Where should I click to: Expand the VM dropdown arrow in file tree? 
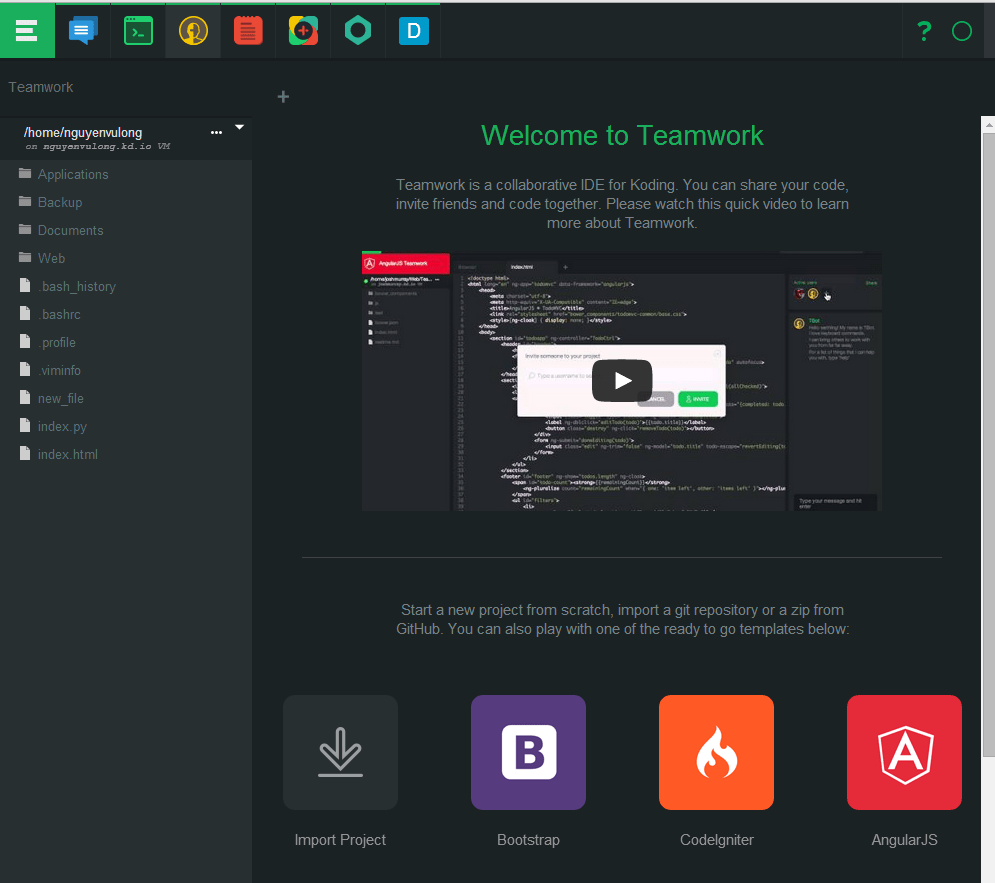click(x=239, y=128)
